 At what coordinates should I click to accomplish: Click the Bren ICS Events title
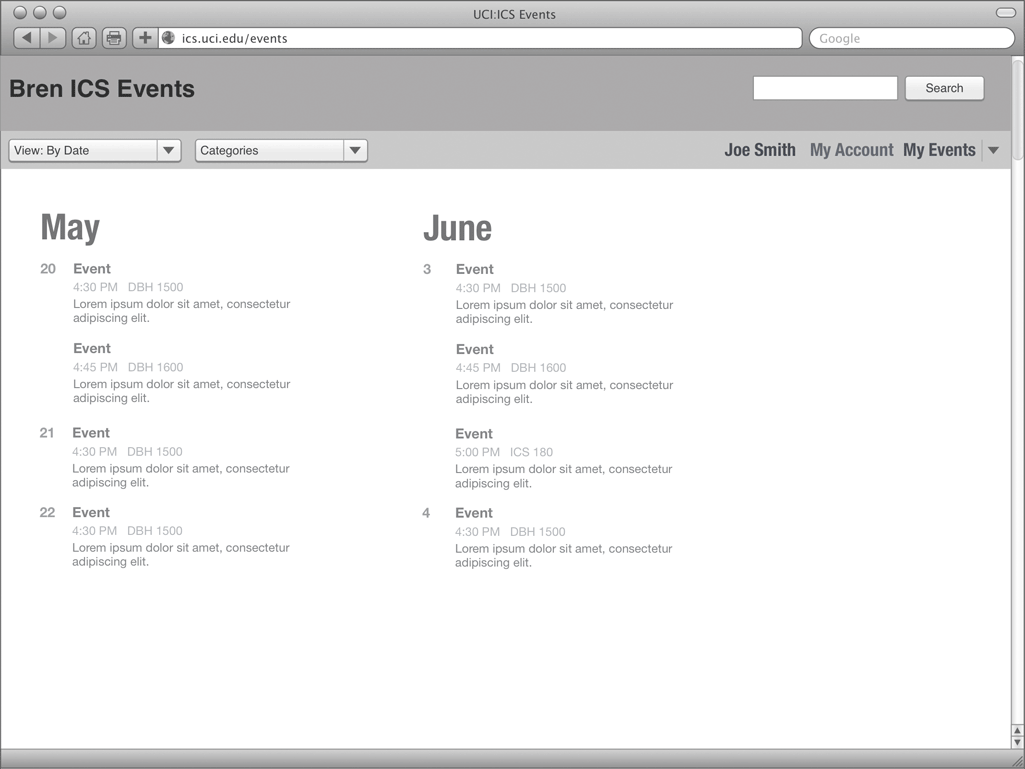pos(102,89)
